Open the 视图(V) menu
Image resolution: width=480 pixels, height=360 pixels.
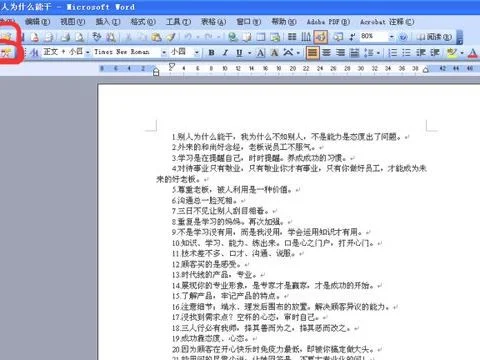coord(72,22)
